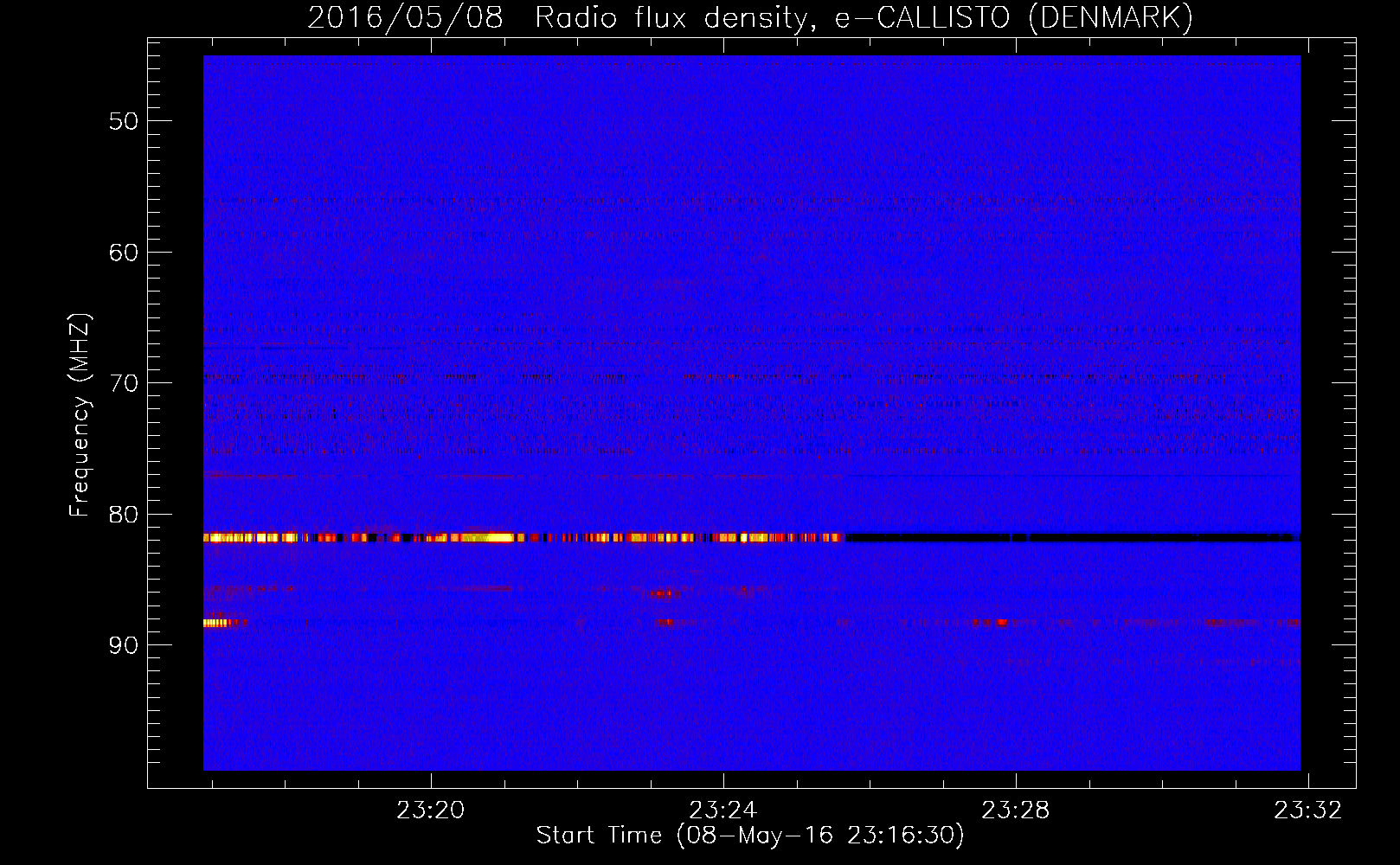Click the plot title '2016/05/08 Radio flux density'
The height and width of the screenshot is (865, 1400).
point(561,17)
